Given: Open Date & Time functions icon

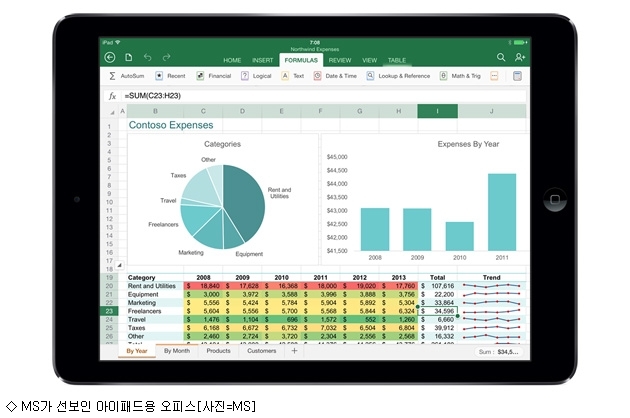Looking at the screenshot, I should (317, 76).
